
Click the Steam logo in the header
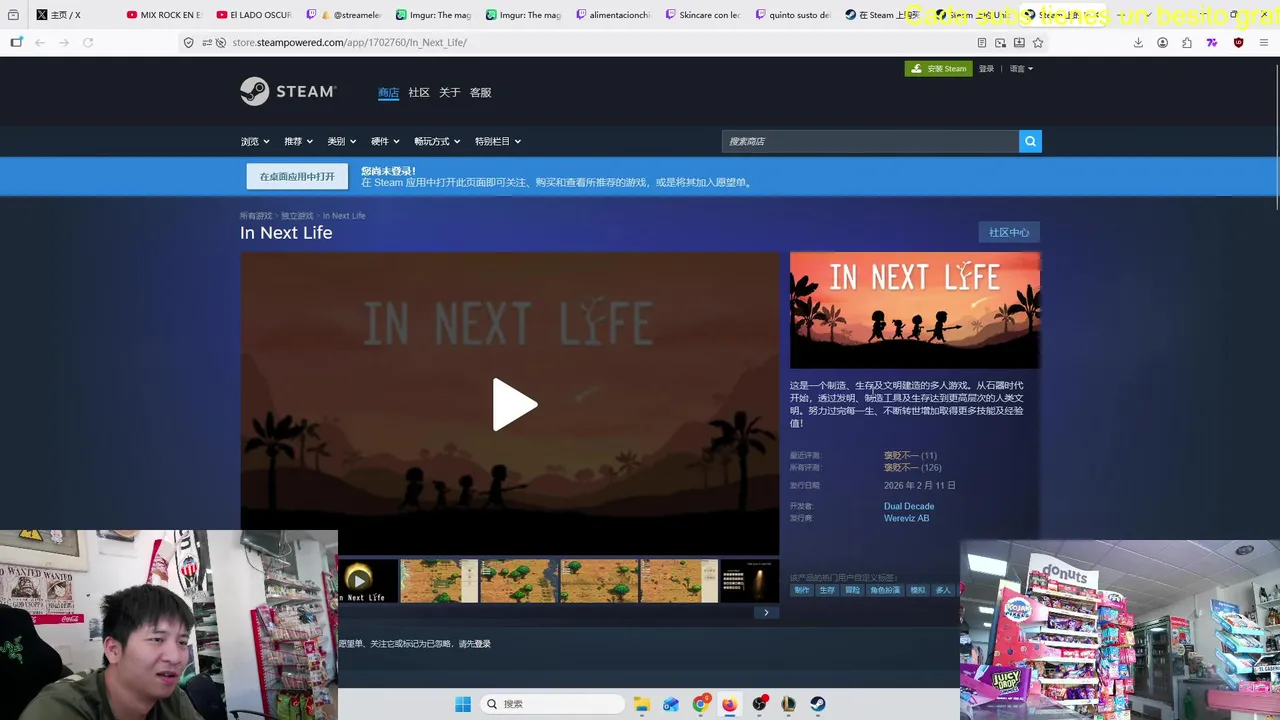pyautogui.click(x=288, y=91)
